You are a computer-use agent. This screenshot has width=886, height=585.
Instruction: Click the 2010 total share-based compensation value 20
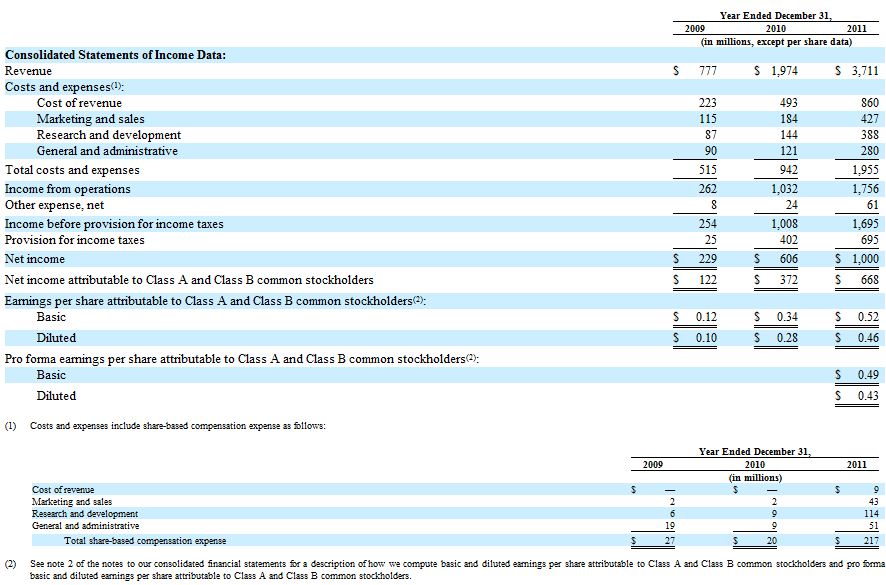(771, 541)
